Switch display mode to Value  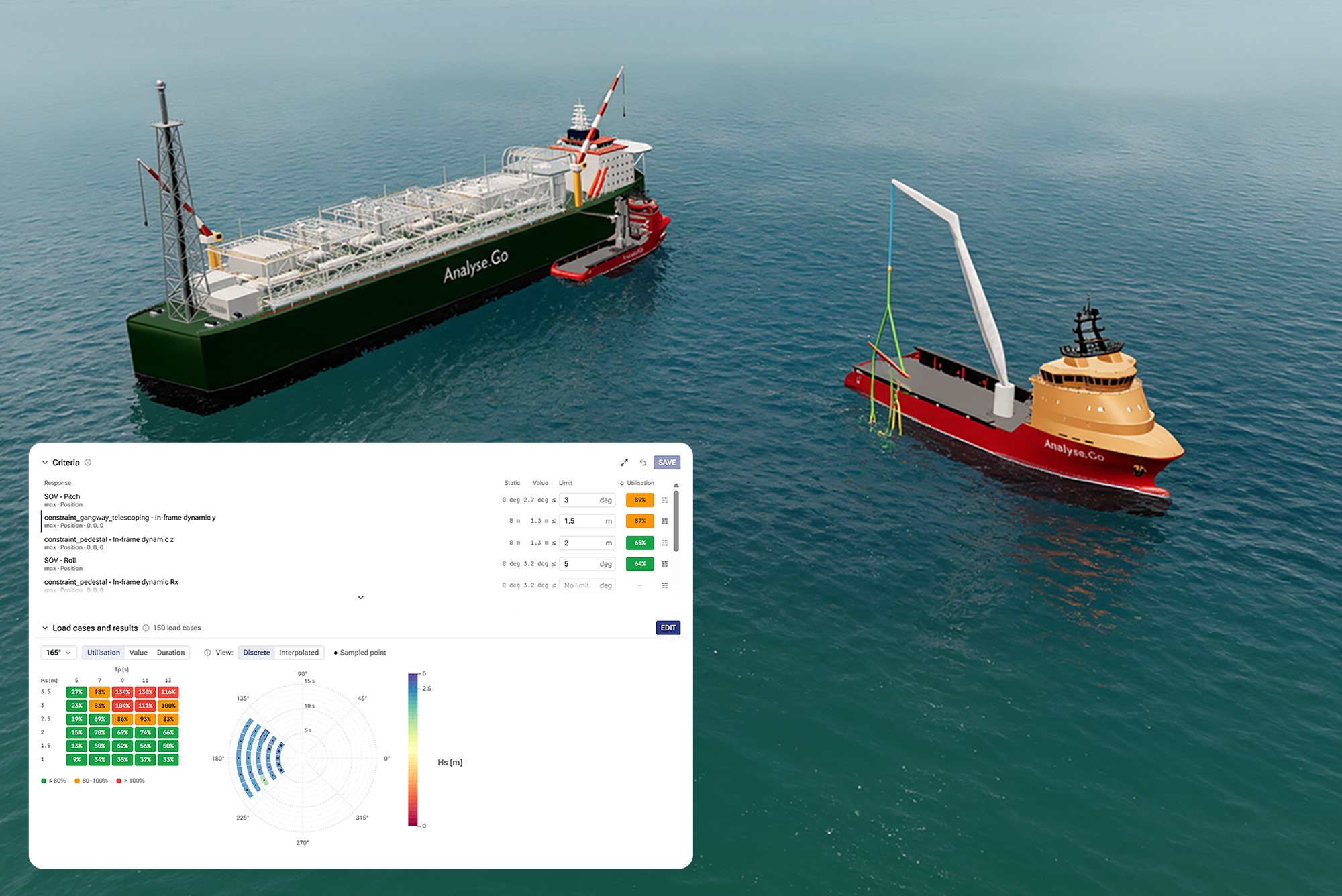(138, 653)
